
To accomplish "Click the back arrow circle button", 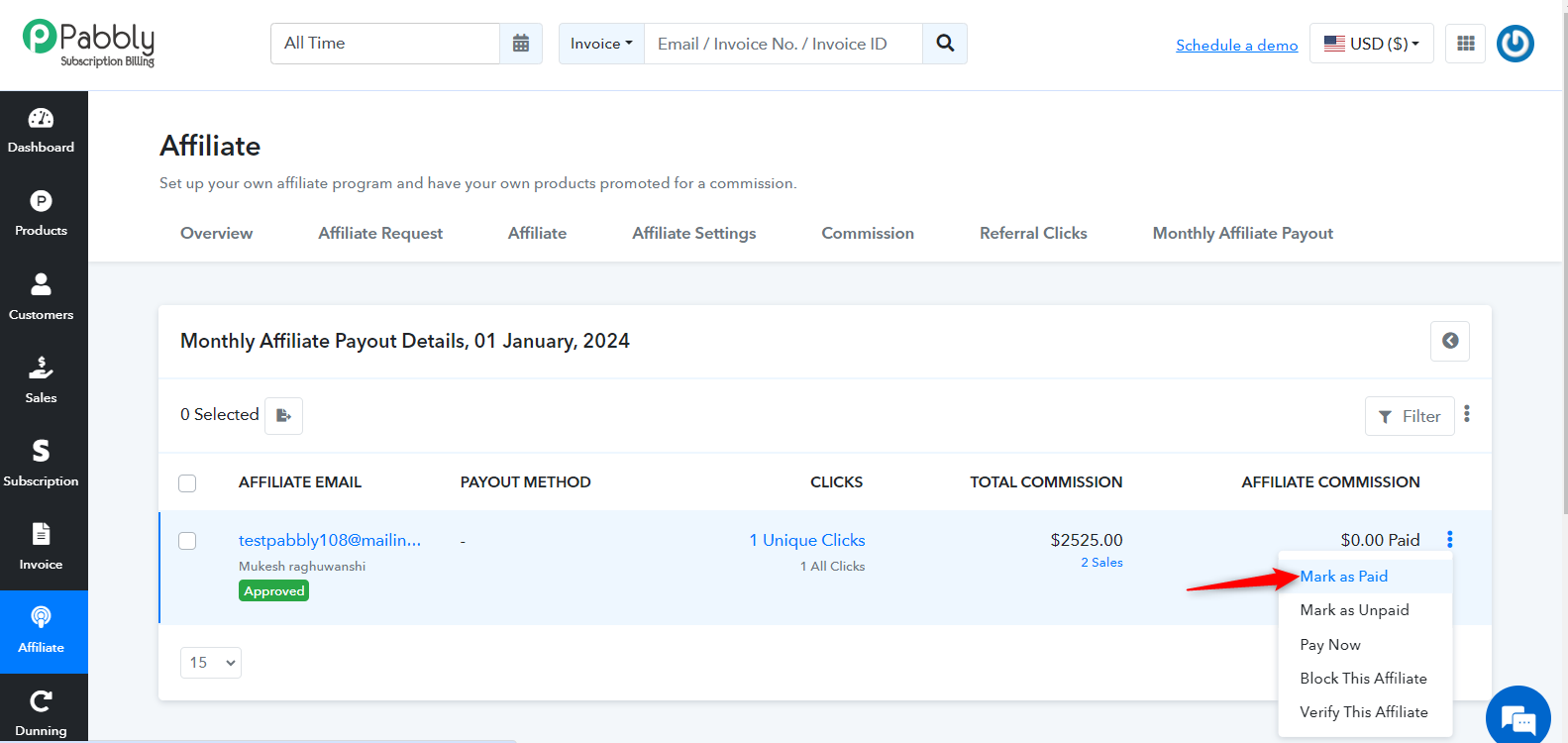I will click(1450, 341).
